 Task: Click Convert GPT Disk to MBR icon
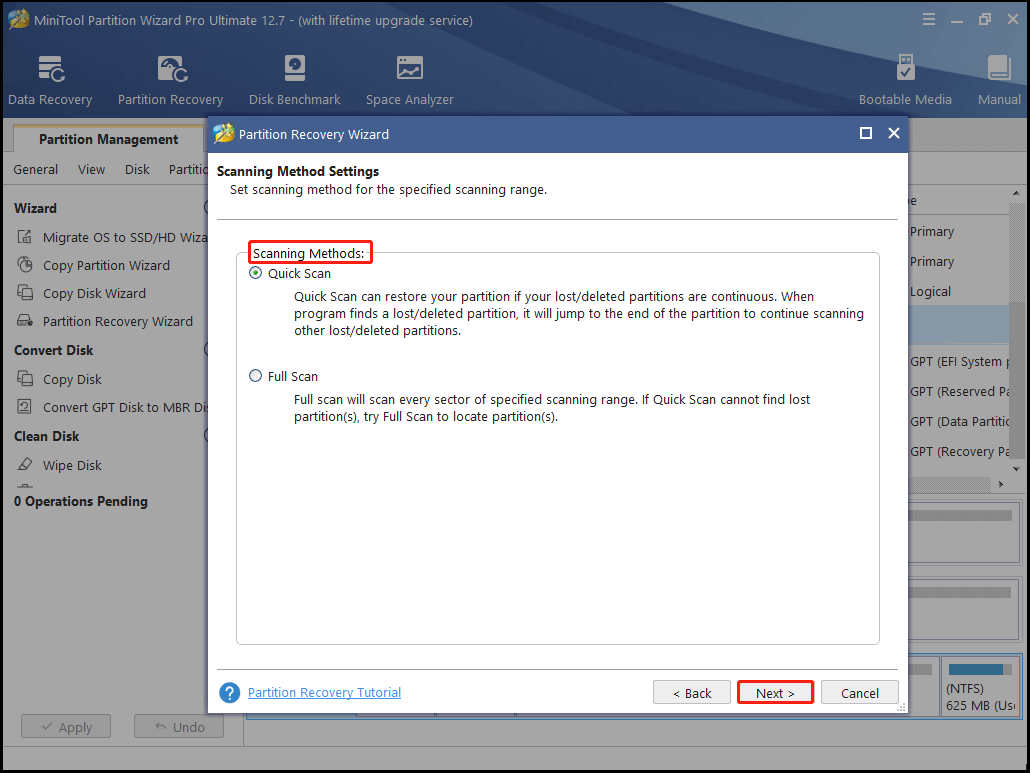tap(25, 407)
